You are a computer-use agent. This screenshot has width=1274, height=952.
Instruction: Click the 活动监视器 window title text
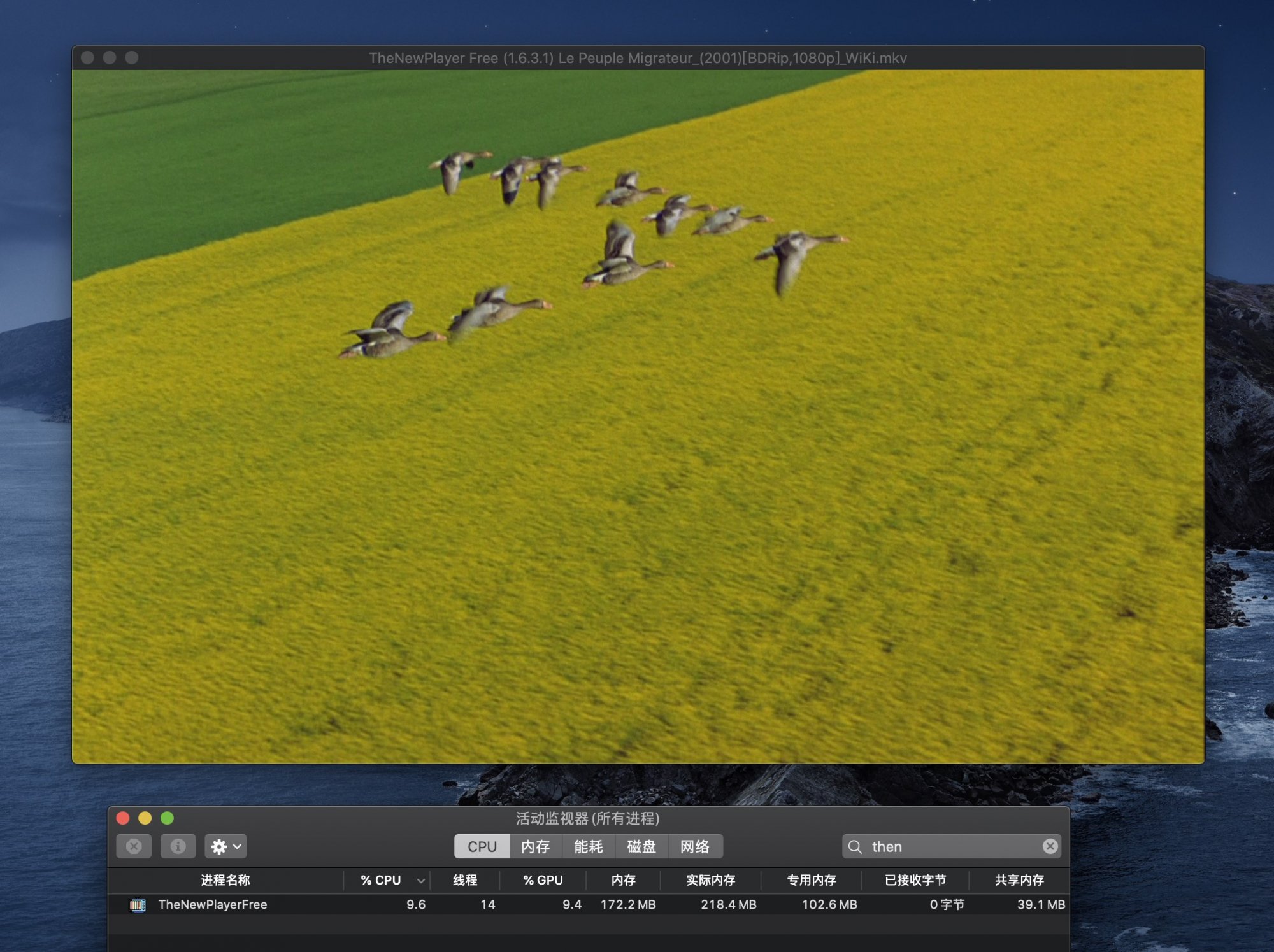click(587, 818)
